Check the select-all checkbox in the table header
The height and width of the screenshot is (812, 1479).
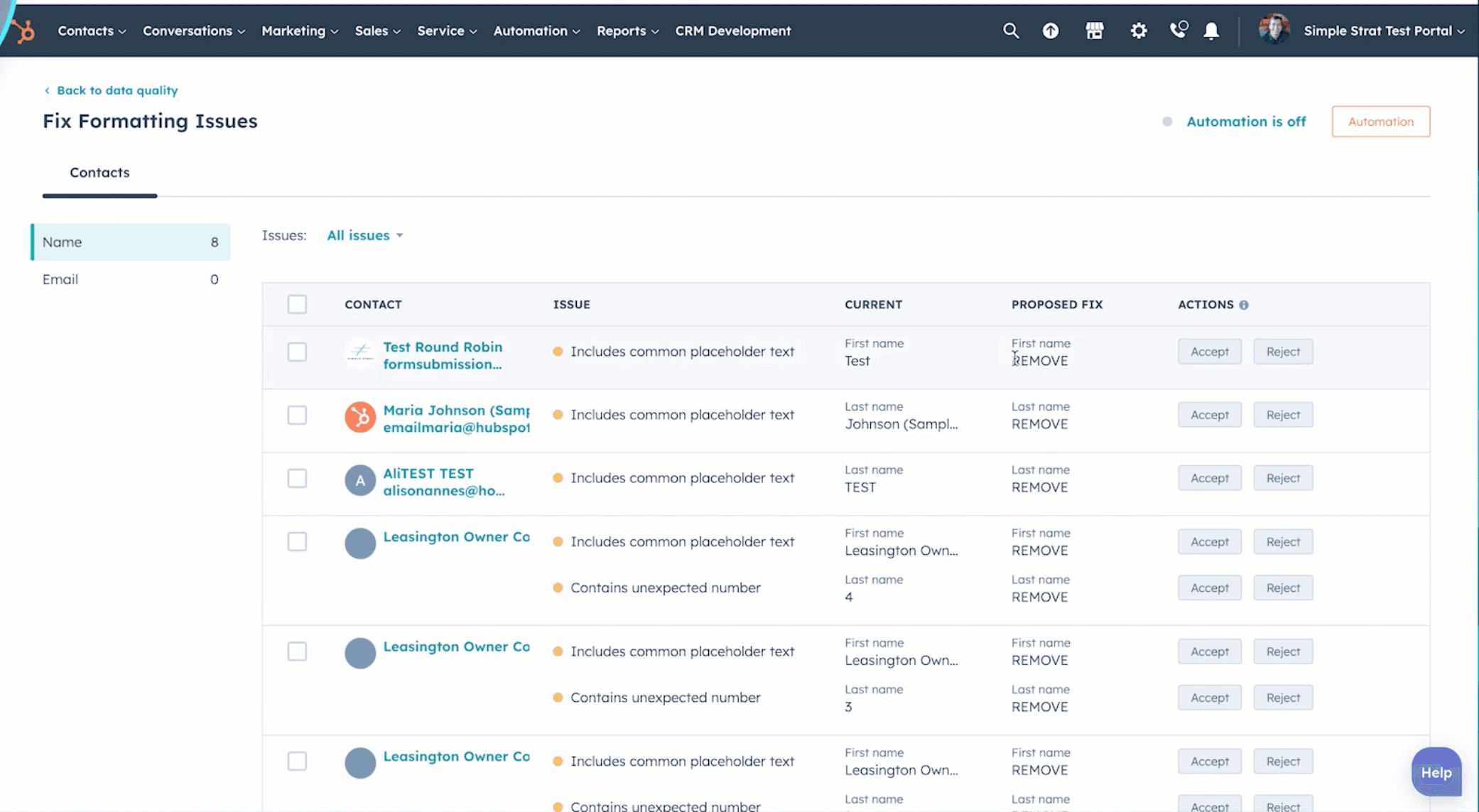[297, 304]
